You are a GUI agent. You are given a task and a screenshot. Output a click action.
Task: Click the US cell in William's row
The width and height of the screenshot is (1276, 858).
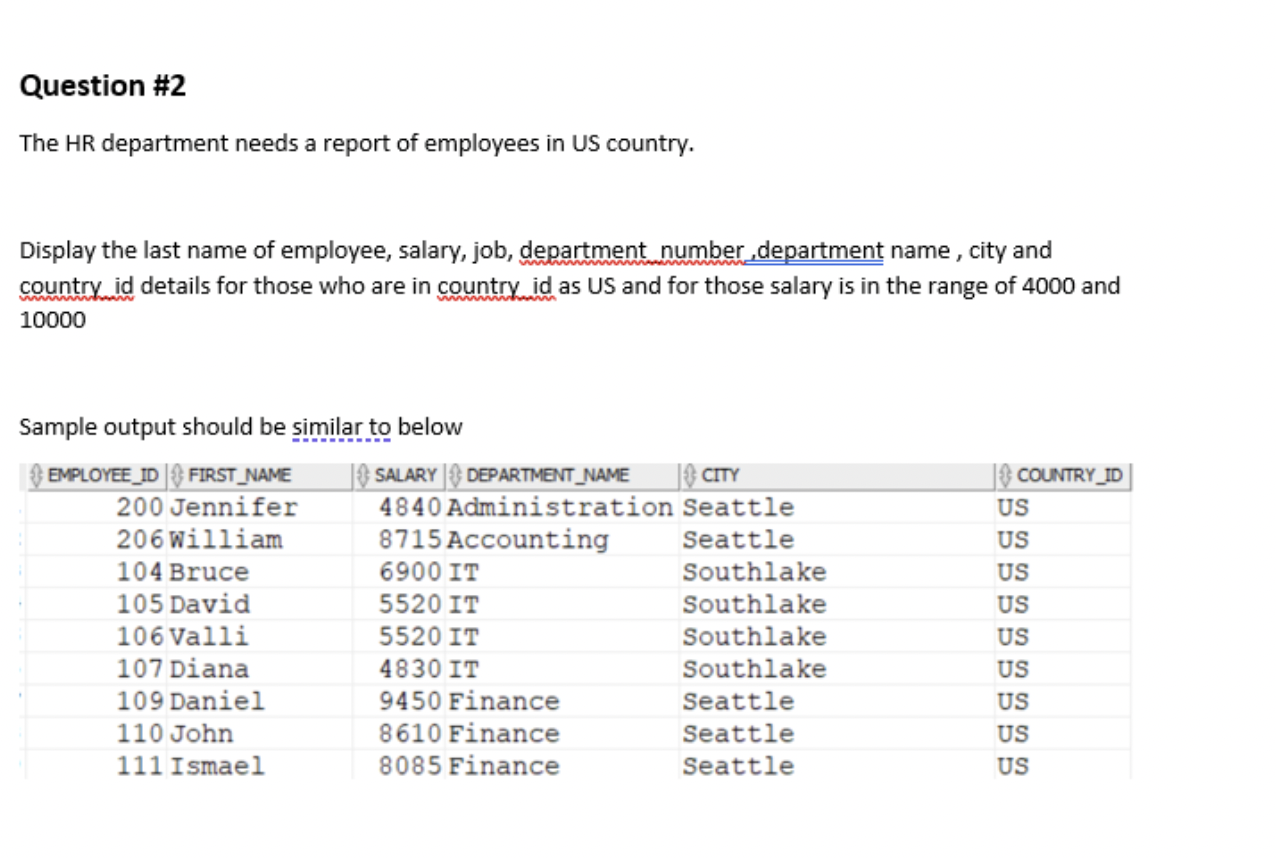1012,540
